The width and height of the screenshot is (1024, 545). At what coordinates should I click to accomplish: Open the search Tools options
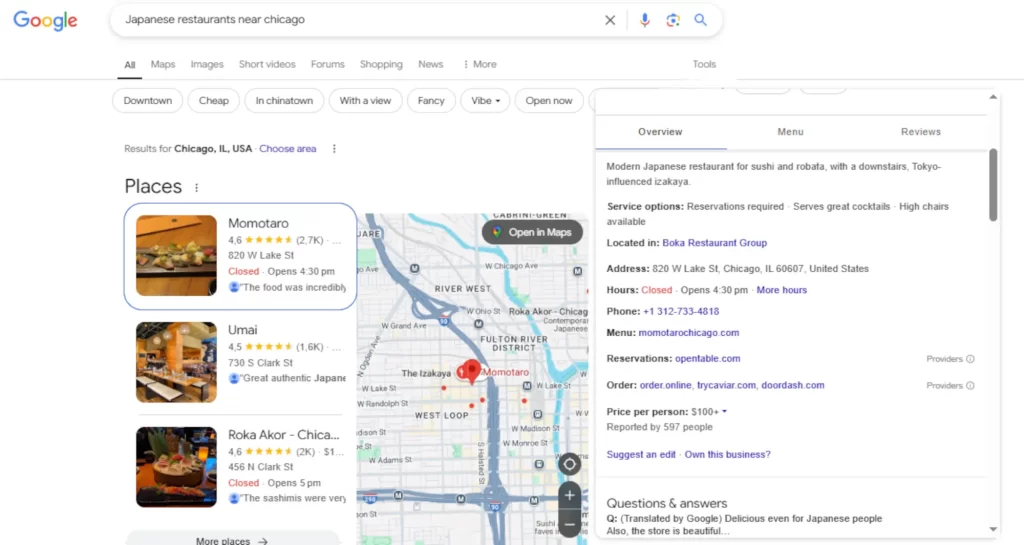tap(704, 64)
